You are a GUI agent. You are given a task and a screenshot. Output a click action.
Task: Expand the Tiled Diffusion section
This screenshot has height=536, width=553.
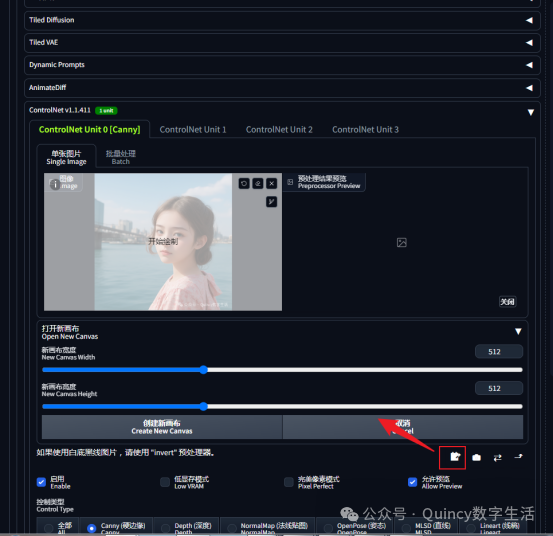tap(282, 20)
